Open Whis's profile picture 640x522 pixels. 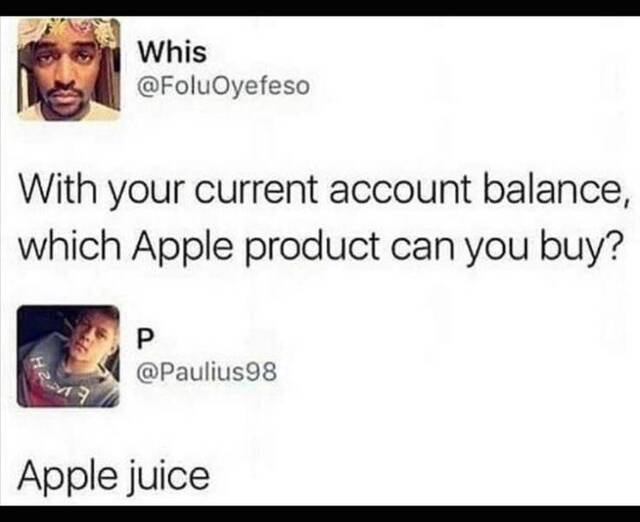69,70
